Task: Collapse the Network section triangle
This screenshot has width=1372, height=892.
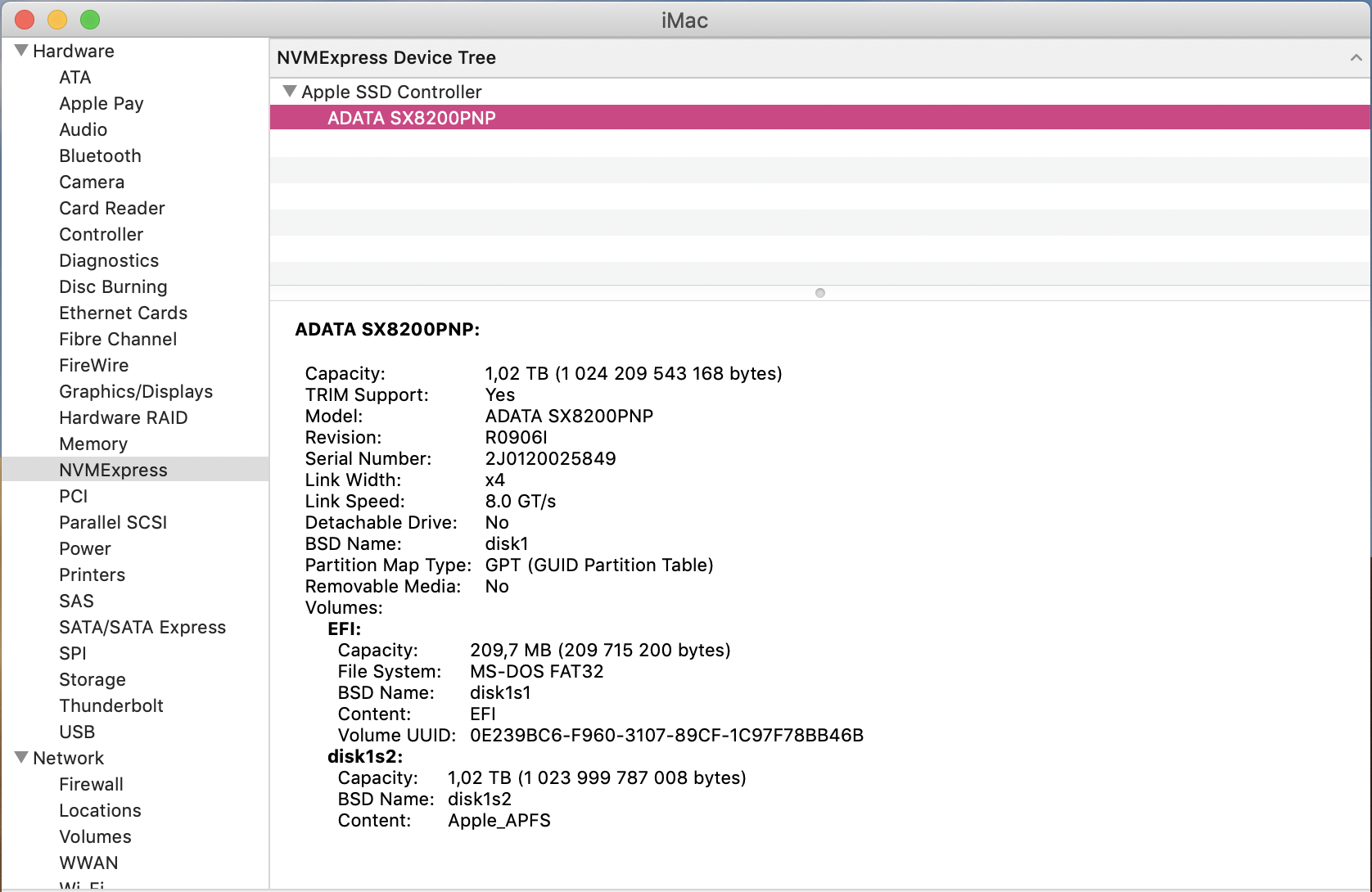Action: 21,758
